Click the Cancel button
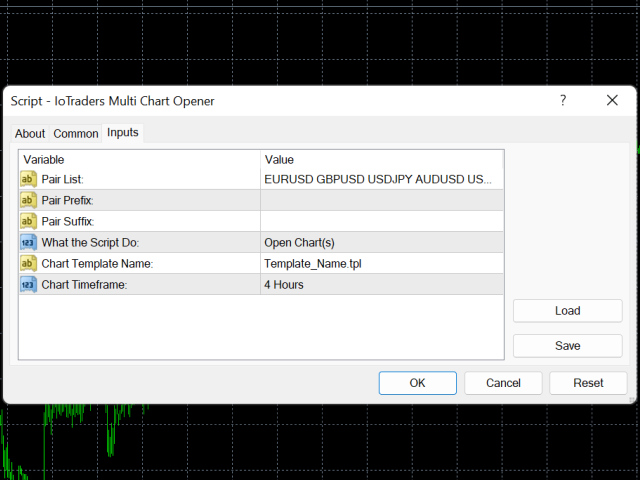Viewport: 640px width, 480px height. 503,383
